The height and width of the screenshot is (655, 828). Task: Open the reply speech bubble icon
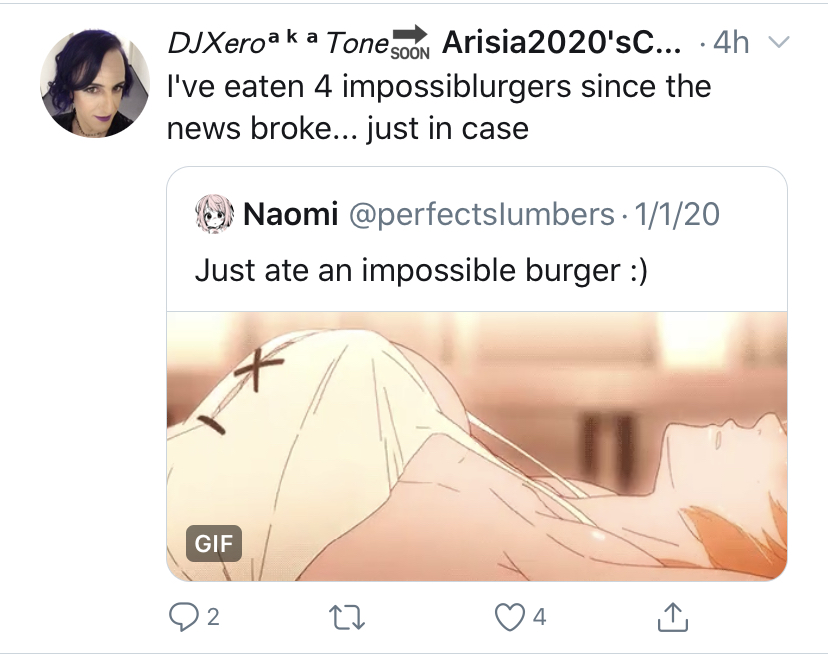(182, 617)
